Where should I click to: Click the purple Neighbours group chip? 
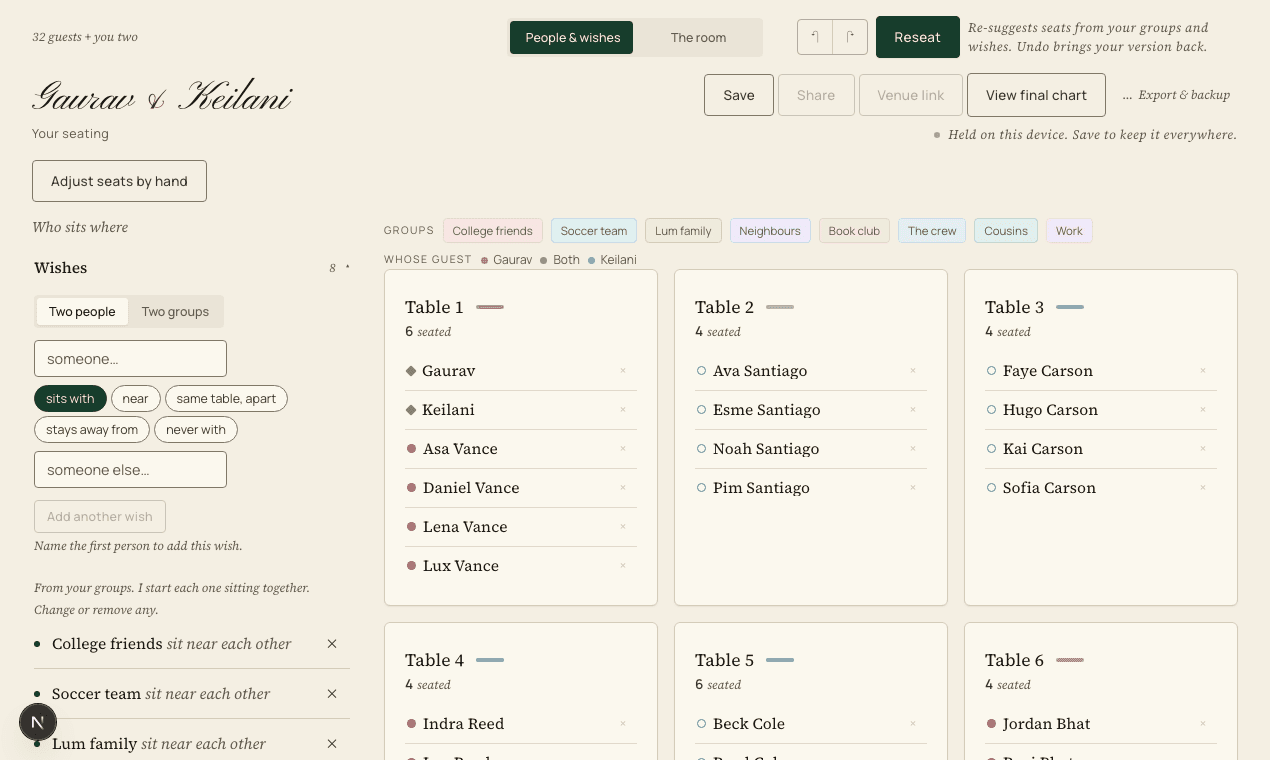coord(770,231)
